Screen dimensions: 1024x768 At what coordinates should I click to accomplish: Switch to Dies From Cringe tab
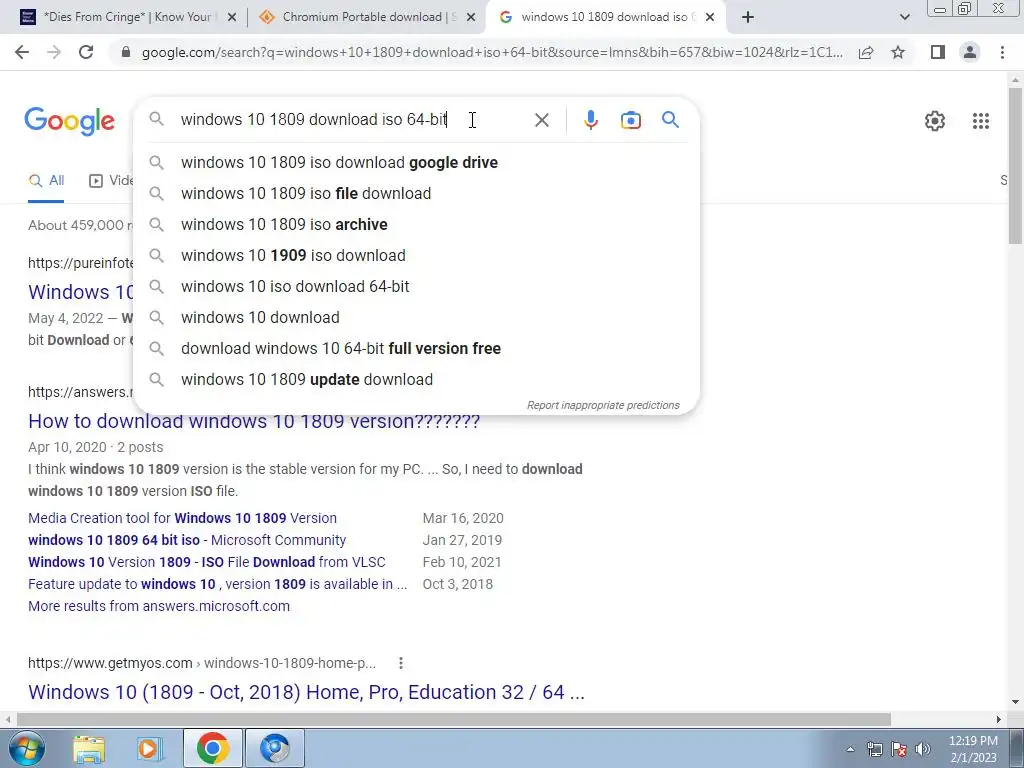[127, 18]
